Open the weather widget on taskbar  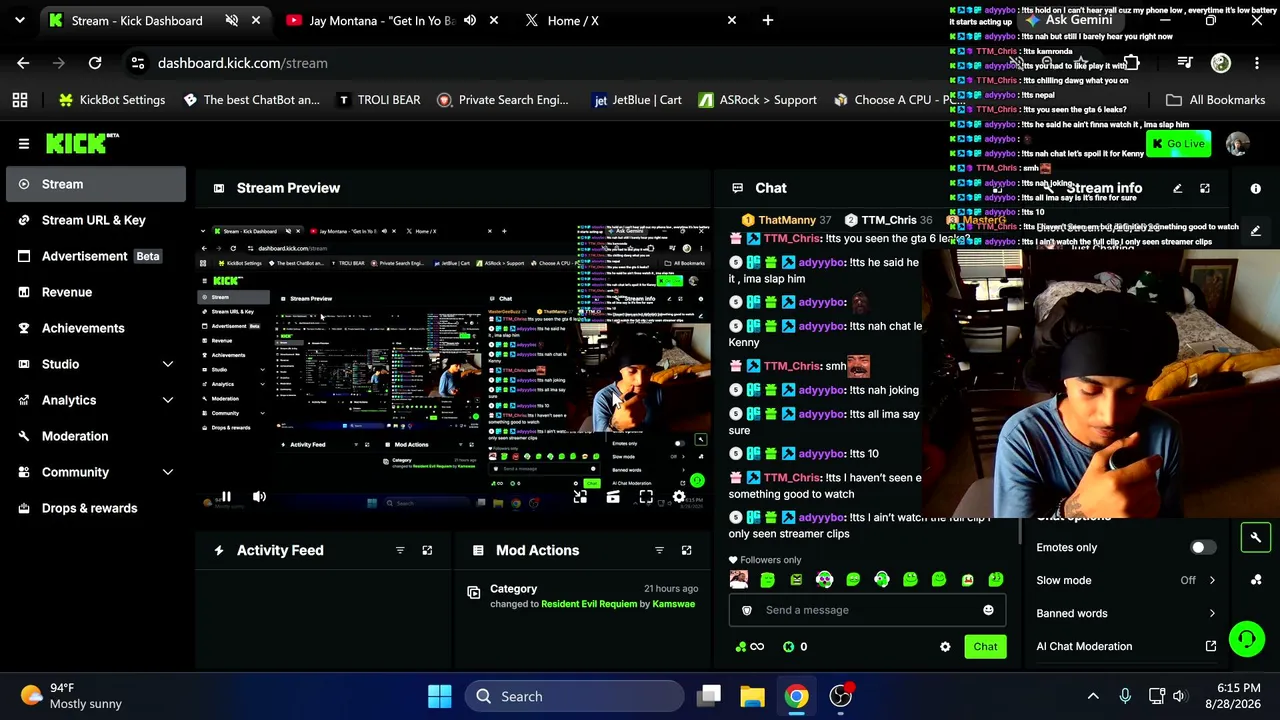pyautogui.click(x=72, y=696)
